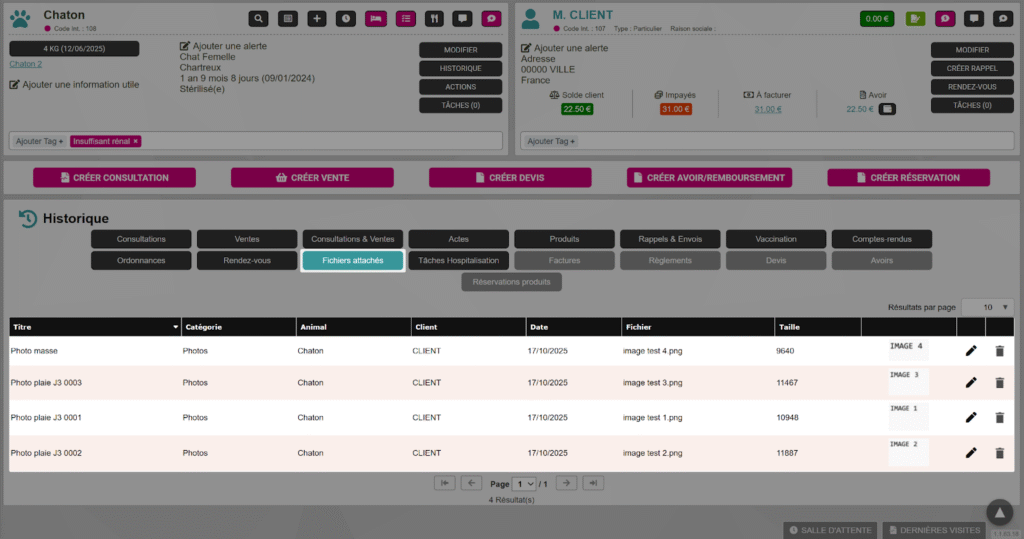Screen dimensions: 1024x539
Task: Click the magnifier search icon beside Chaton
Action: coord(259,18)
